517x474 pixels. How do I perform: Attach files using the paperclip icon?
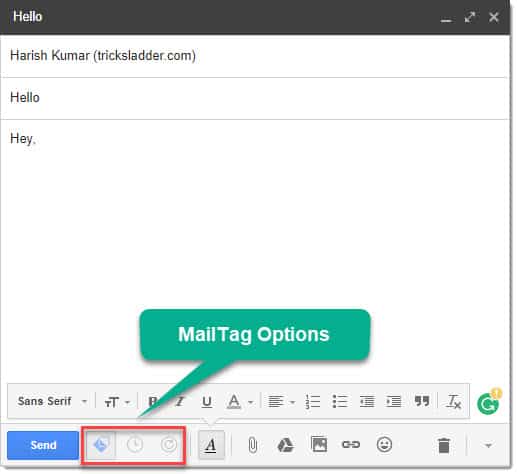[253, 445]
